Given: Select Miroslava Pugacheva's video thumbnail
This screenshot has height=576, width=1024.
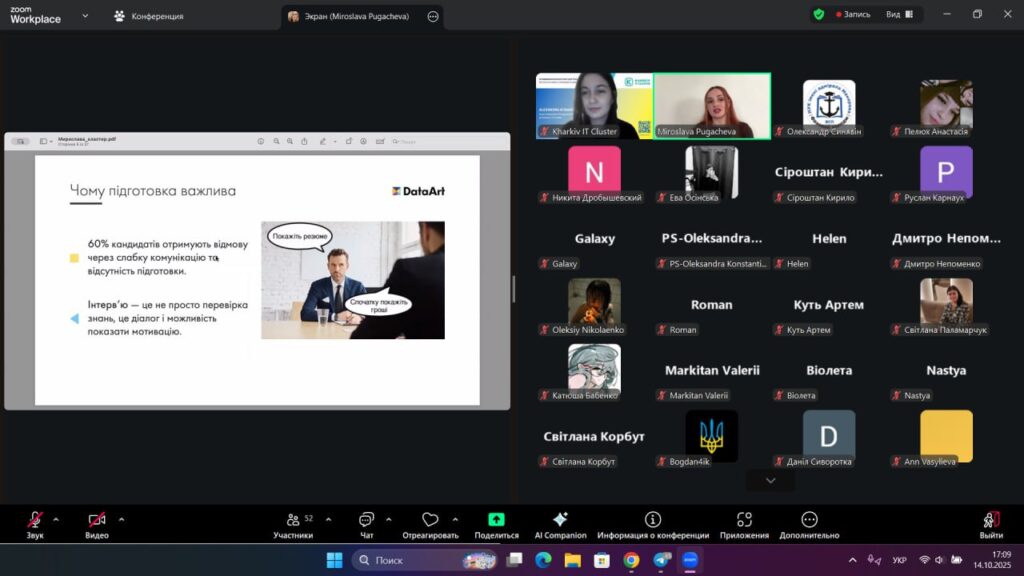Looking at the screenshot, I should (x=712, y=105).
